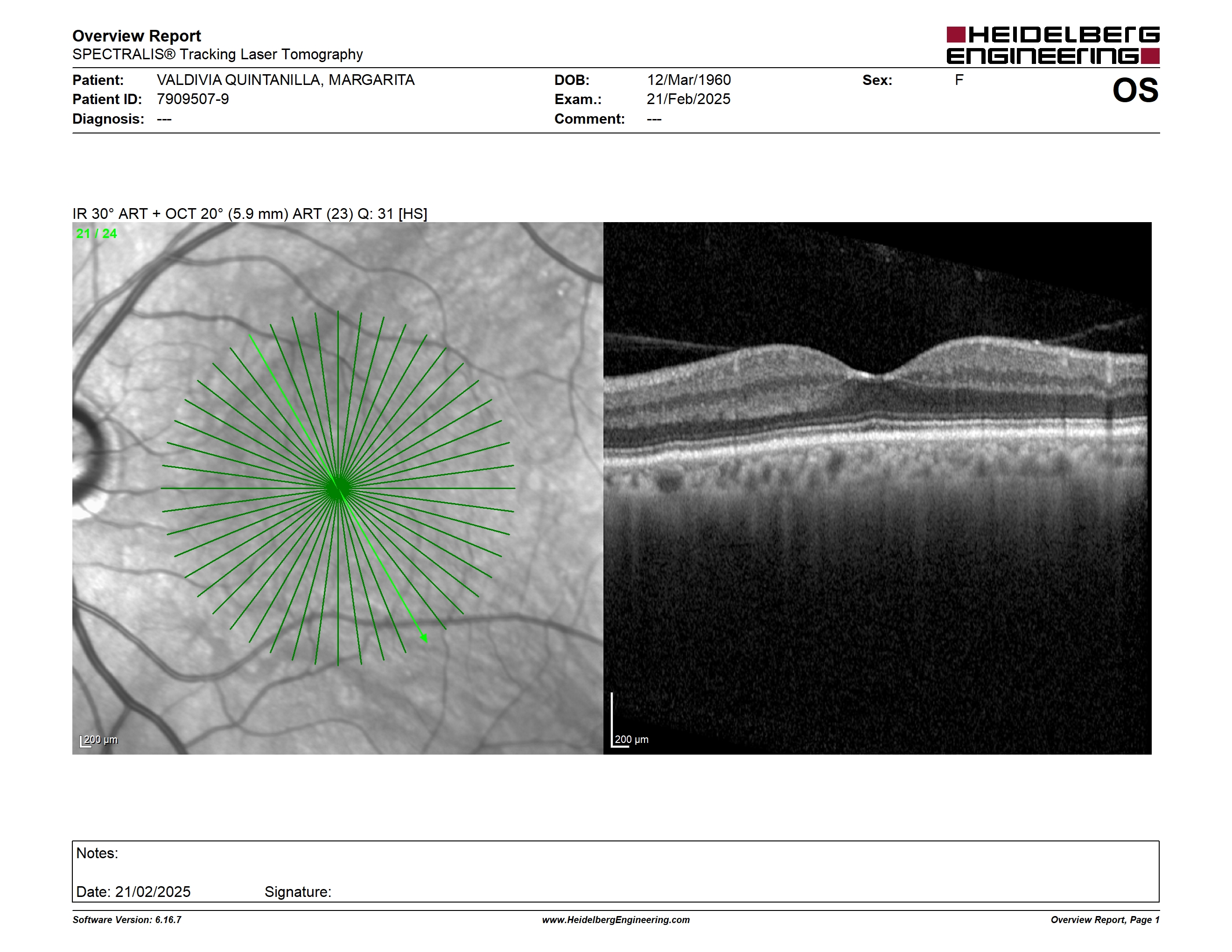Click the 'Overview Report' title

coord(137,35)
